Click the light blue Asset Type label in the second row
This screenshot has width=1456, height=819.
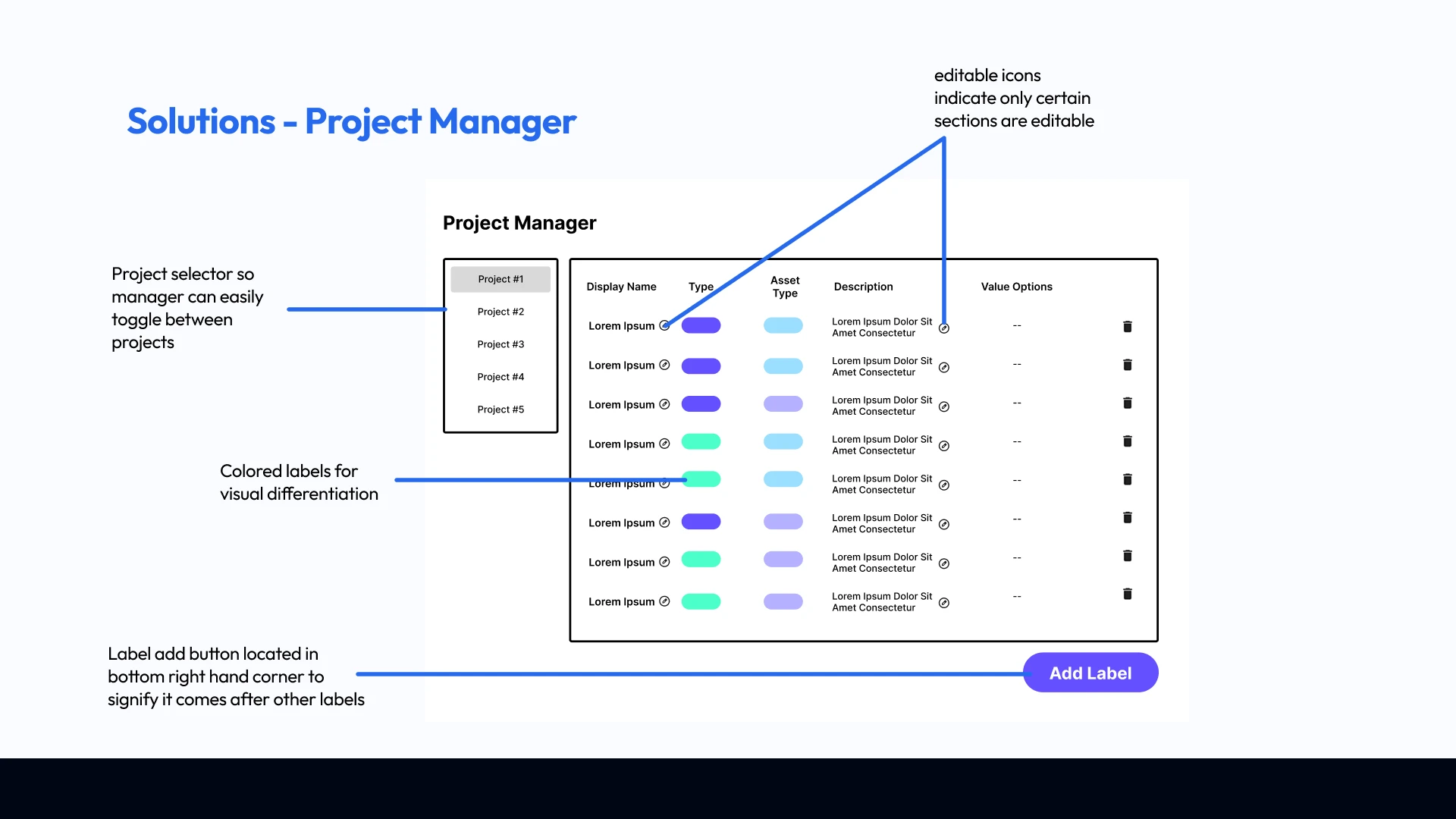point(783,366)
